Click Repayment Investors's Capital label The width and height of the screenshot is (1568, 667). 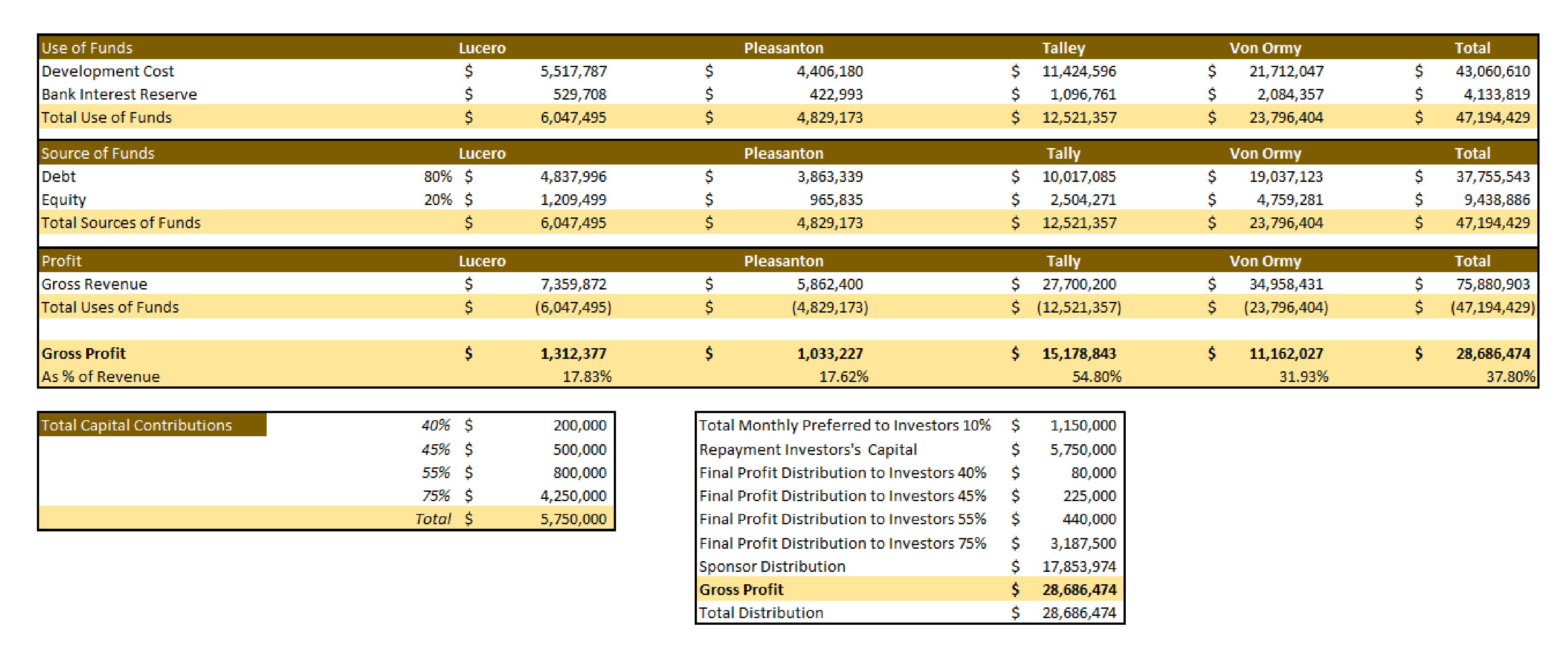[x=807, y=450]
